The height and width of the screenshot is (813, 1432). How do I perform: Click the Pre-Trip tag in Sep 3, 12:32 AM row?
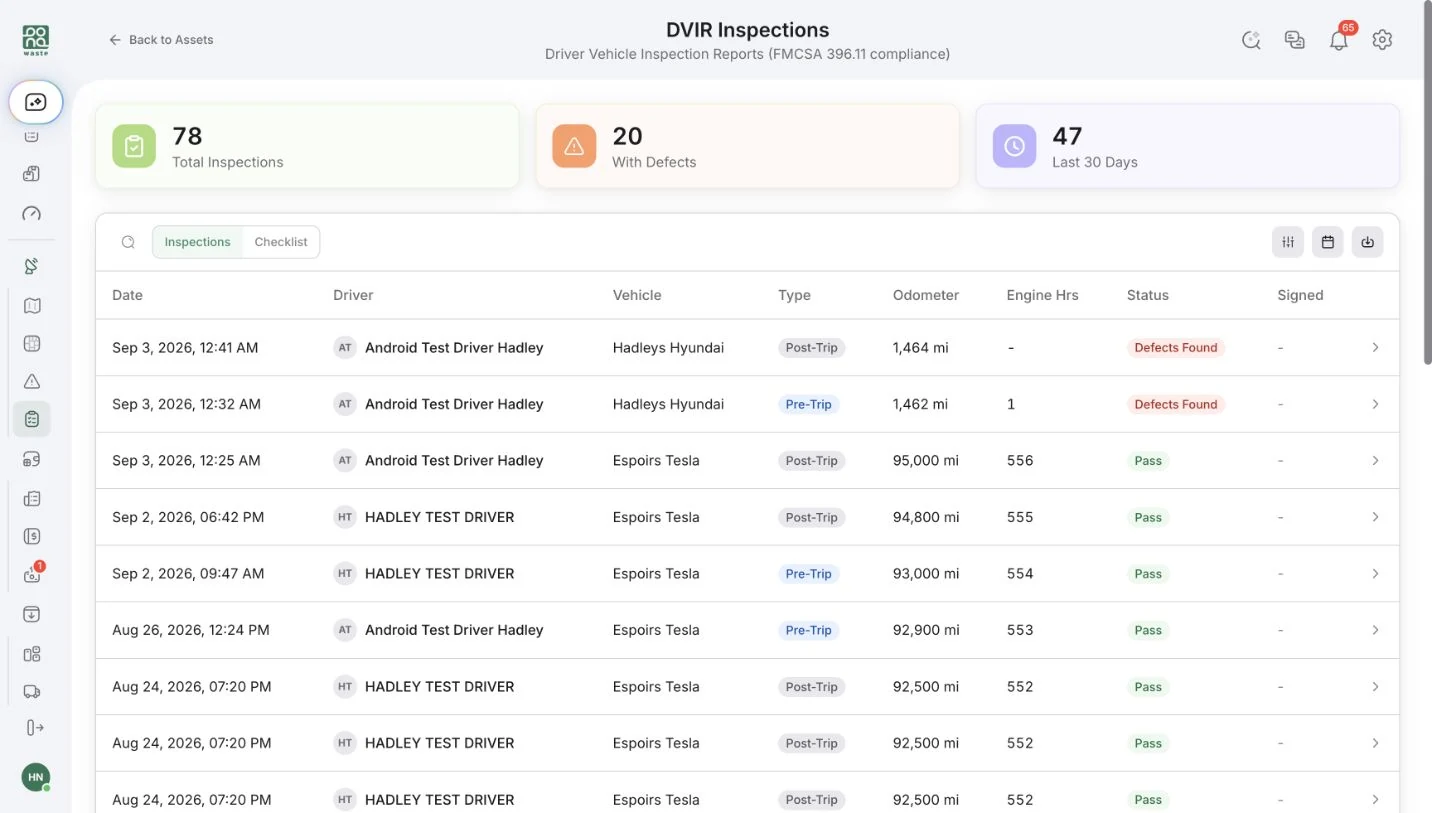click(x=808, y=404)
